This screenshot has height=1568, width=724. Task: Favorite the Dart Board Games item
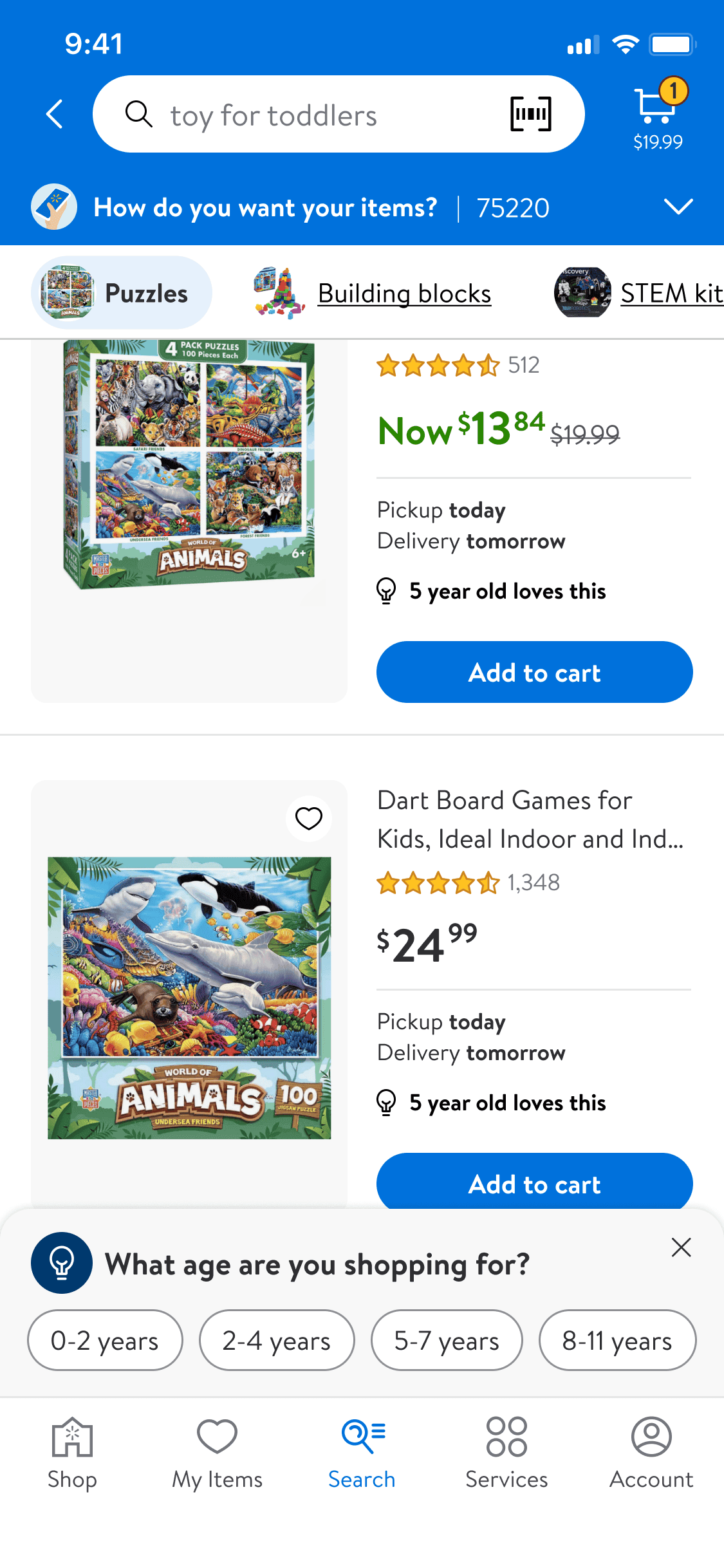308,819
